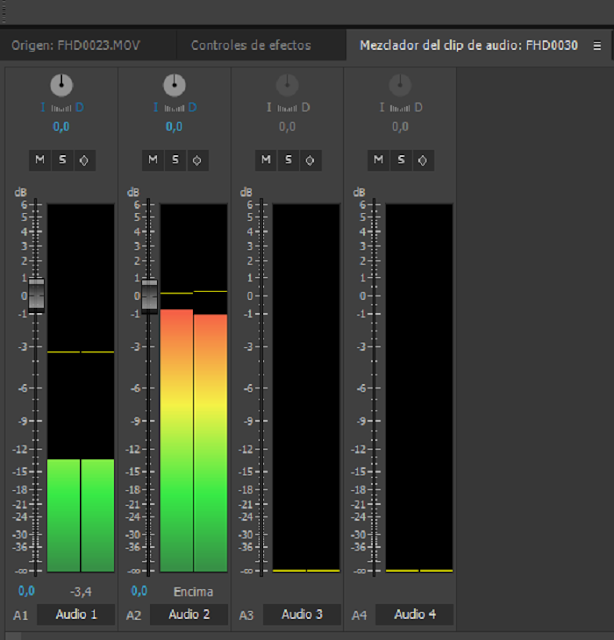
Task: Click the Audio 1 pan value 0,0
Action: 61,127
